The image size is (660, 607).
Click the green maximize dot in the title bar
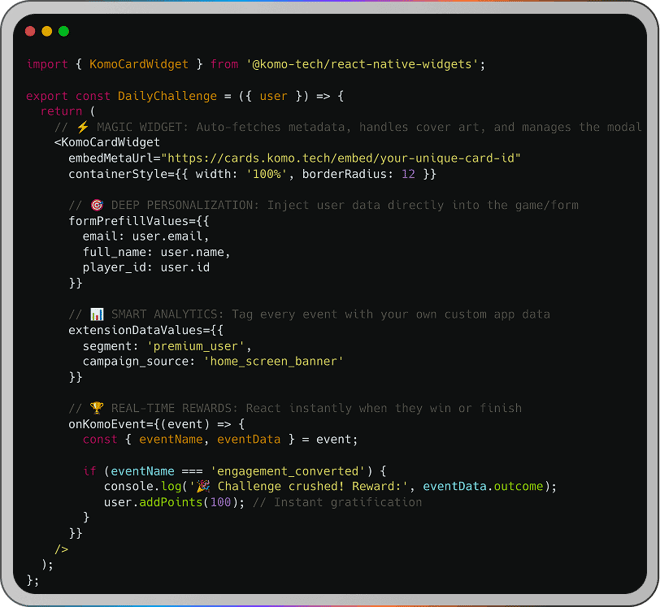point(64,31)
